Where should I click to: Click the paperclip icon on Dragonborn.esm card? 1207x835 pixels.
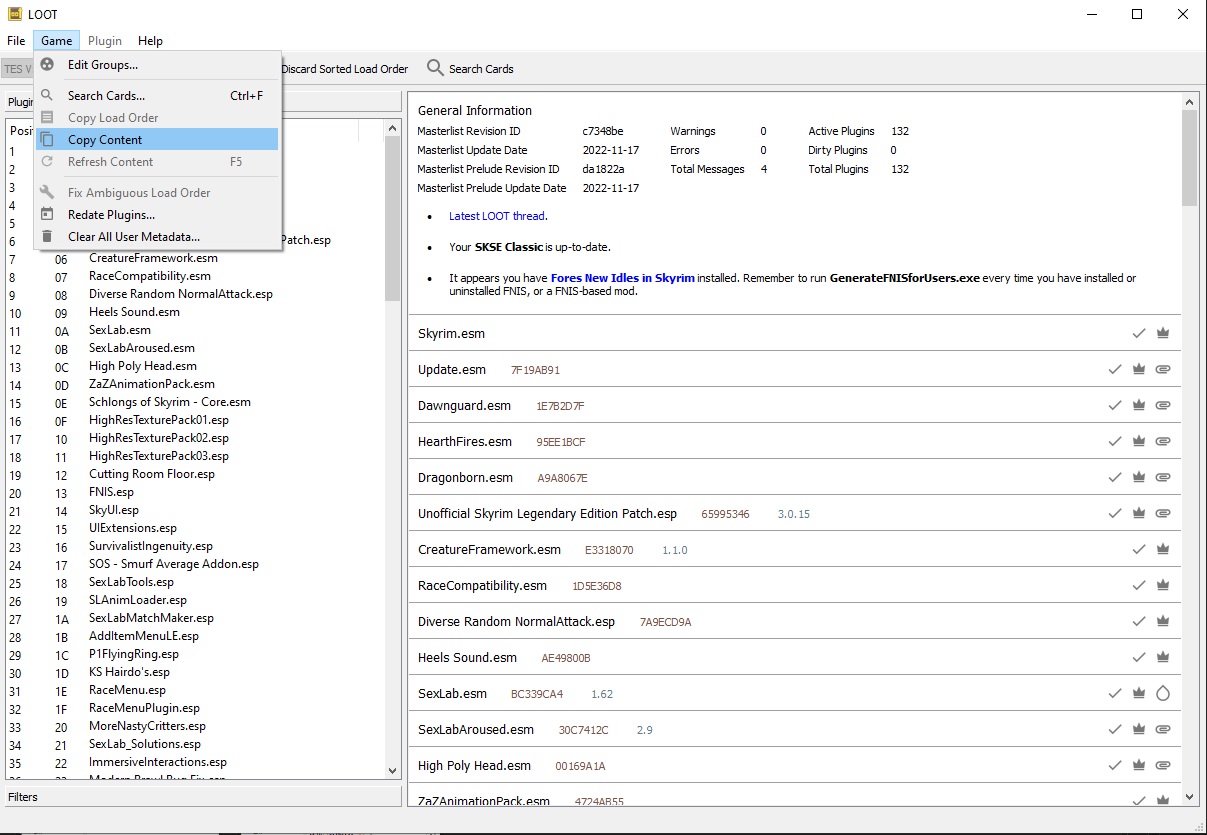1162,477
